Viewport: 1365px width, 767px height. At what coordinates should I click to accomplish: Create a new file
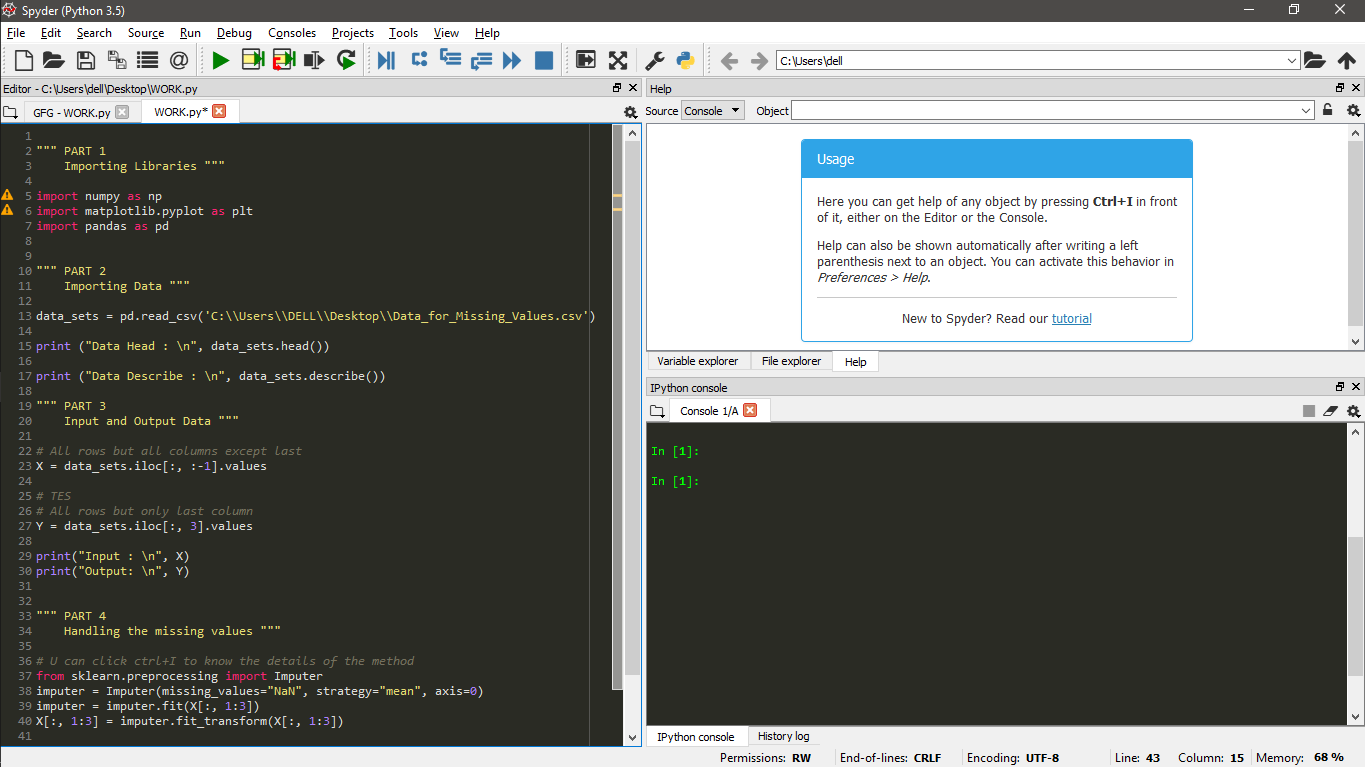coord(23,61)
